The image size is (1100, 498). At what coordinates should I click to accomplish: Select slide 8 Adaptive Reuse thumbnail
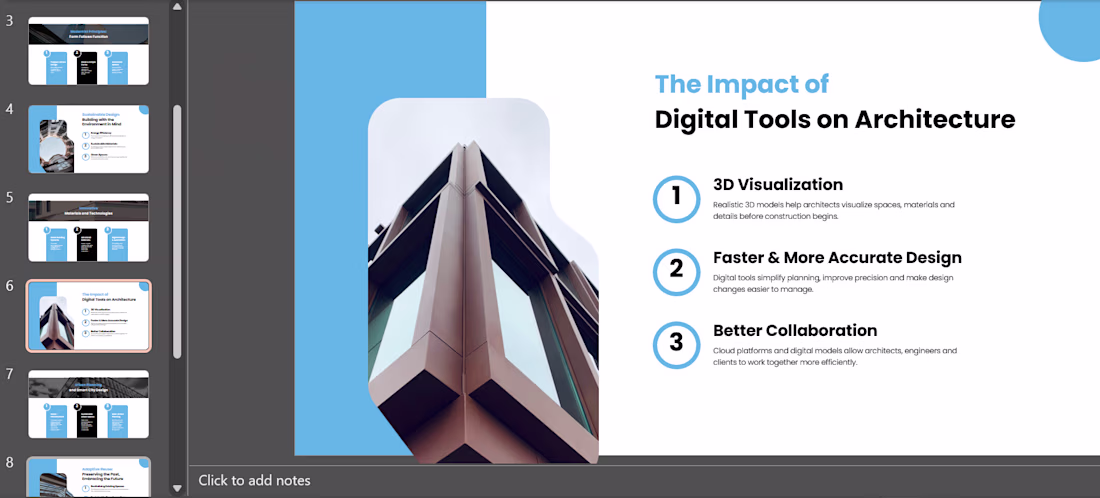tap(88, 477)
